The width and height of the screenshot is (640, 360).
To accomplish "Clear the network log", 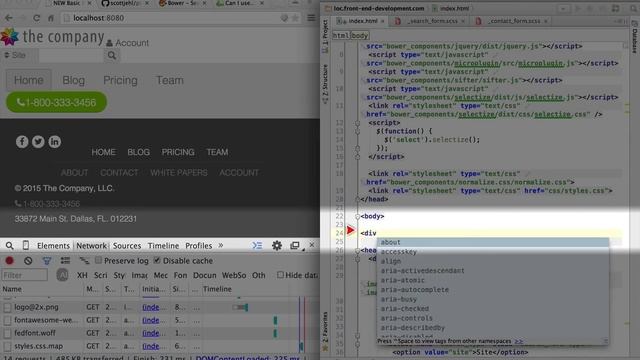I will pyautogui.click(x=28, y=260).
